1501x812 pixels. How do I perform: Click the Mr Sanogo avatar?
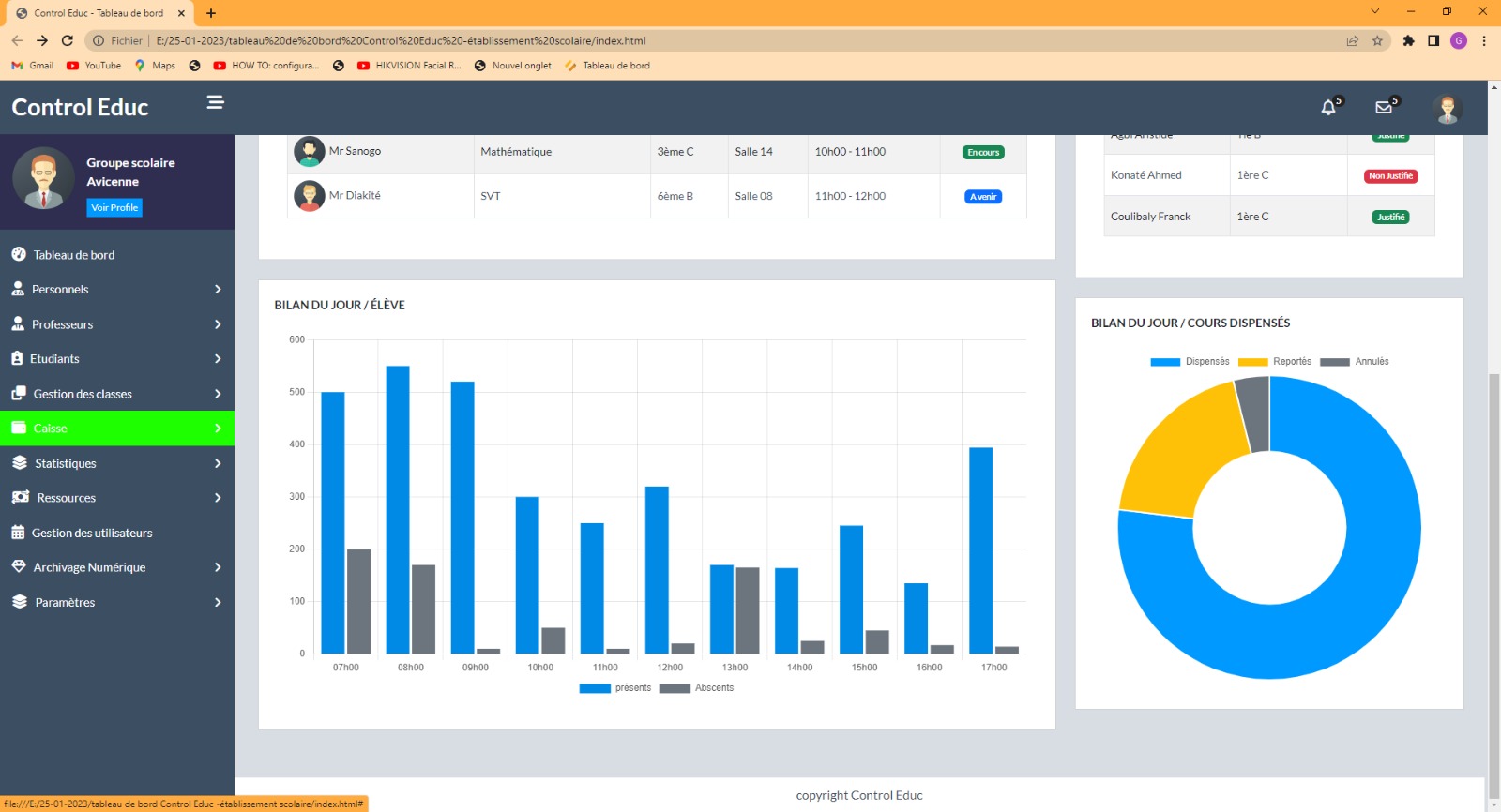tap(310, 151)
